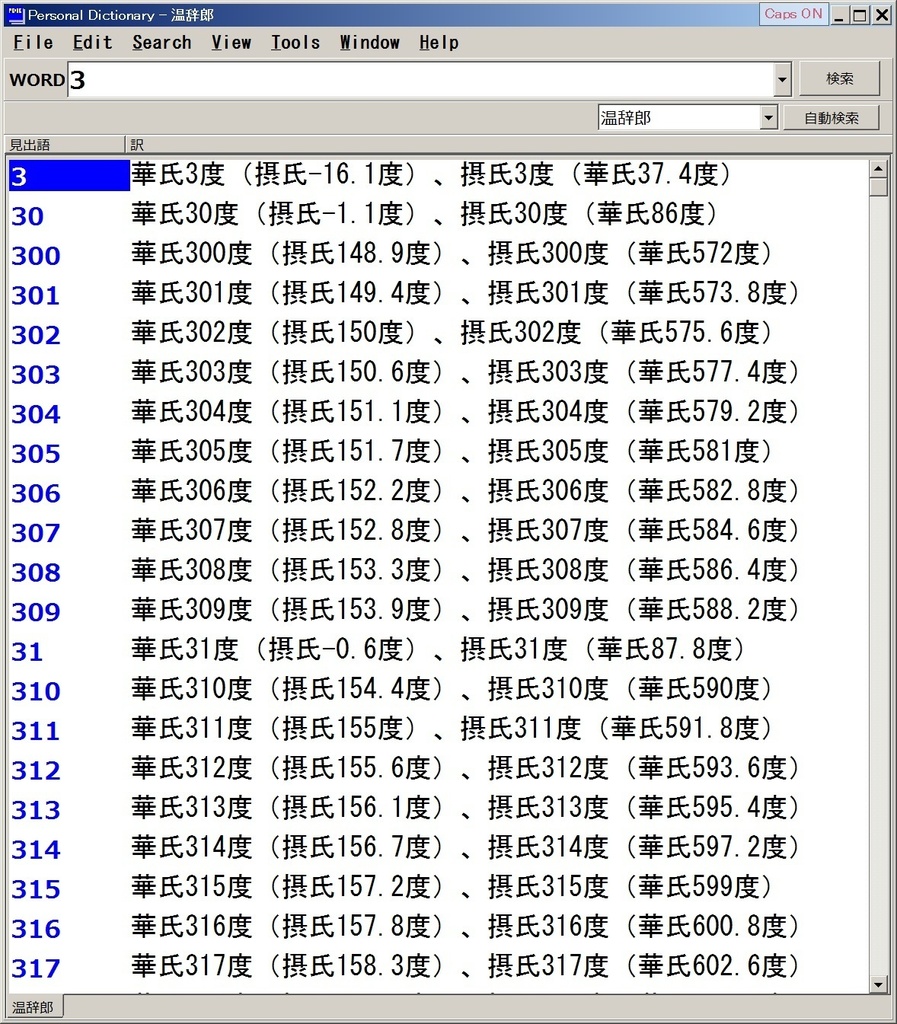Click the Personal Dictionary title bar icon

pos(16,14)
